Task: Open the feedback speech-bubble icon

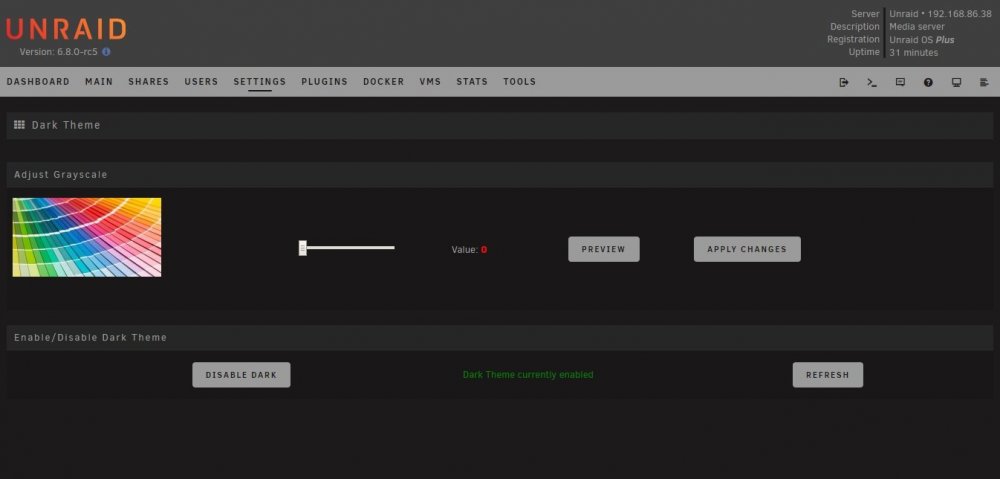Action: [x=900, y=82]
